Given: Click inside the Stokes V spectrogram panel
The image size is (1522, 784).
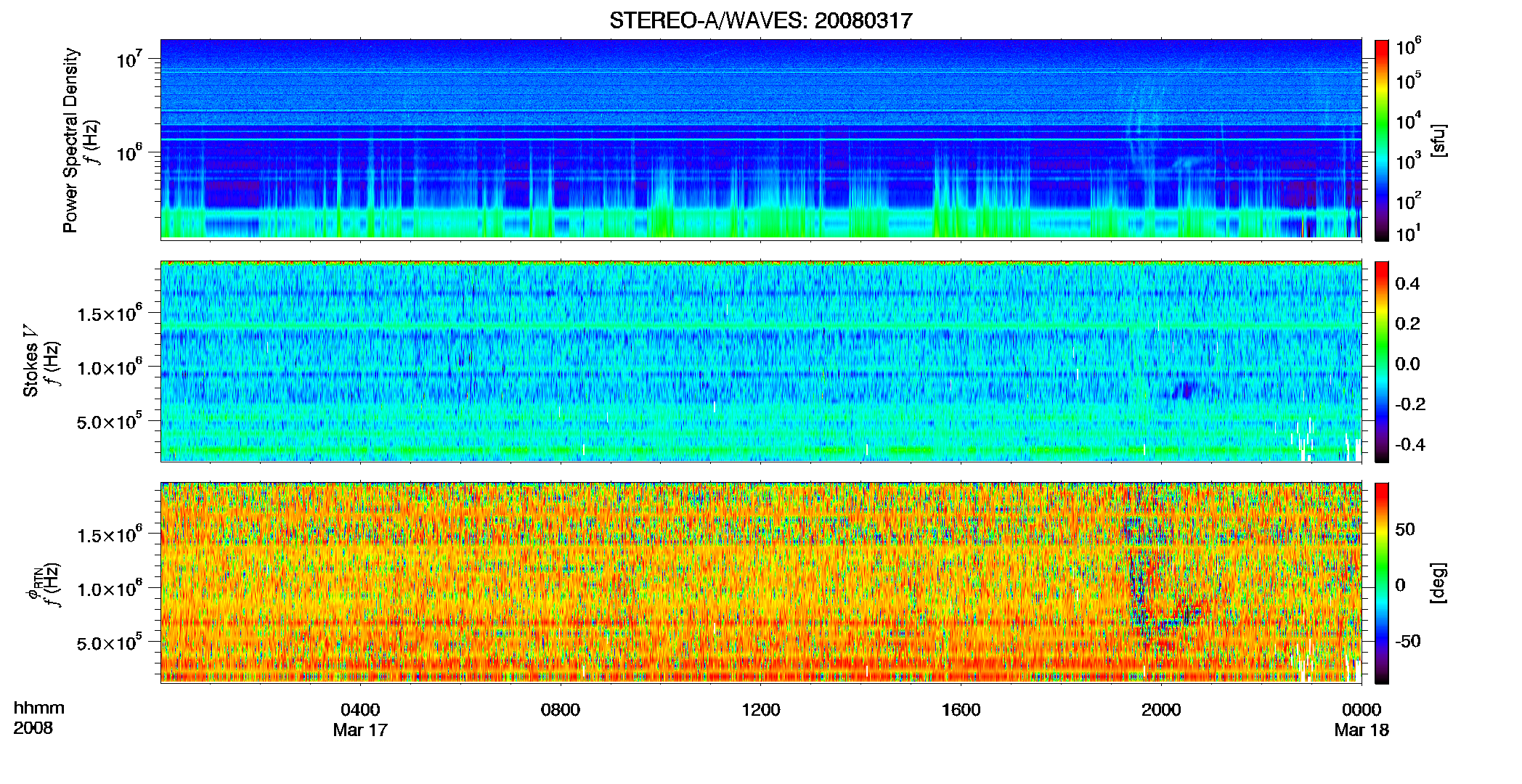Looking at the screenshot, I should click(761, 362).
